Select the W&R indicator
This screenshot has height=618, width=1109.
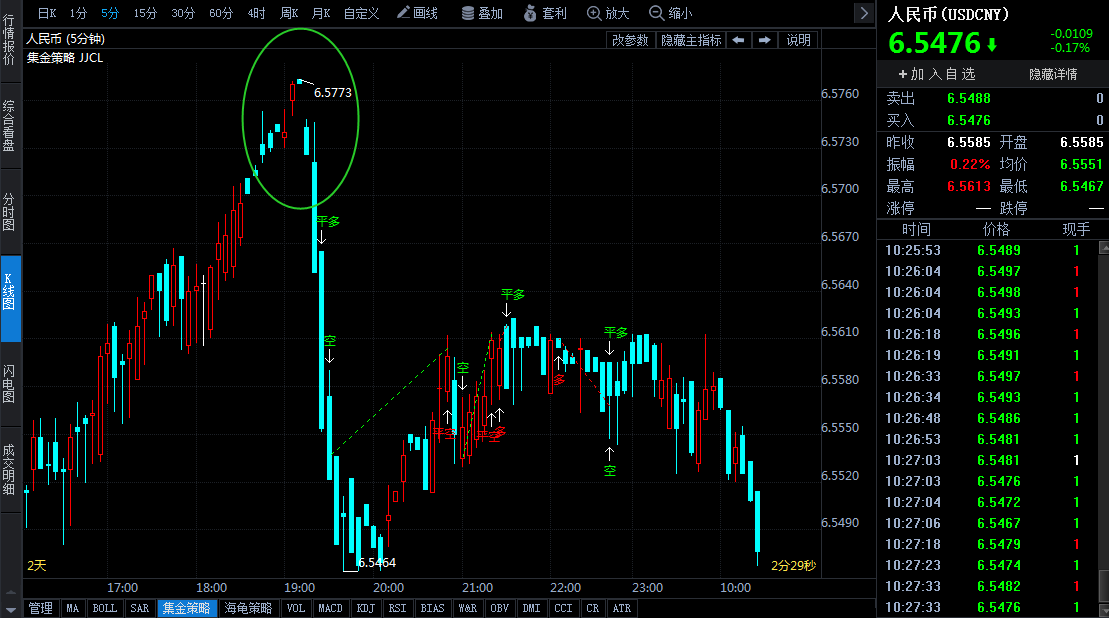[468, 608]
